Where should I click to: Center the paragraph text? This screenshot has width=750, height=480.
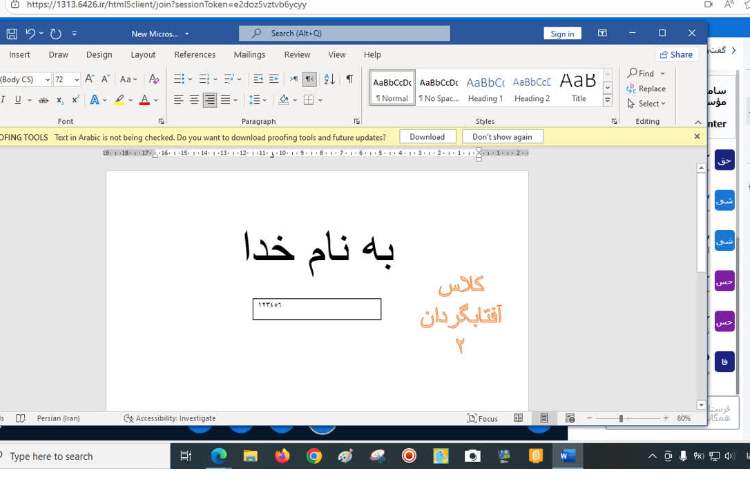pyautogui.click(x=194, y=100)
